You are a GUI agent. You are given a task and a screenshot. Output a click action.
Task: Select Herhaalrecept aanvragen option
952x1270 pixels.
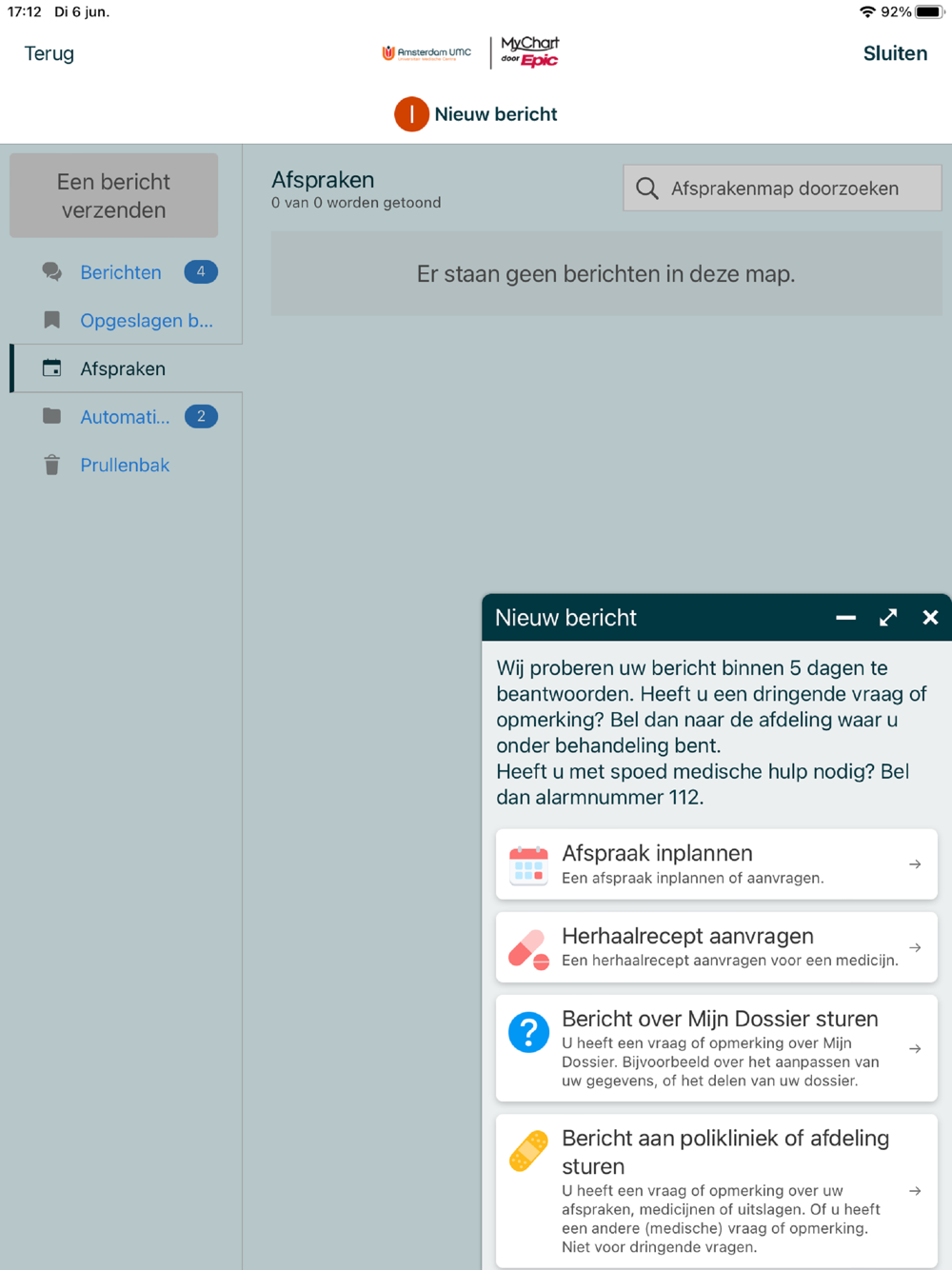click(716, 947)
